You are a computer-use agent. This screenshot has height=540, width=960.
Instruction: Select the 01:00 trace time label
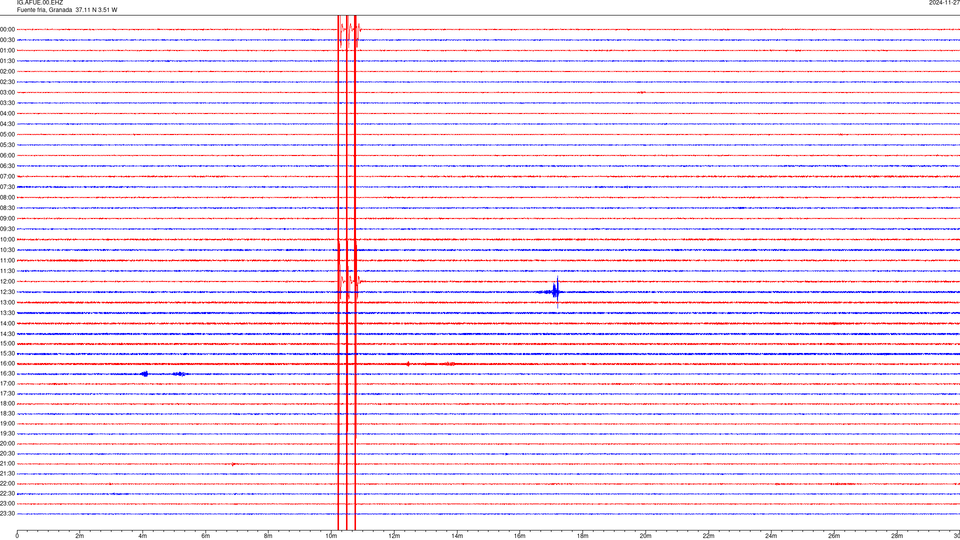[7, 51]
